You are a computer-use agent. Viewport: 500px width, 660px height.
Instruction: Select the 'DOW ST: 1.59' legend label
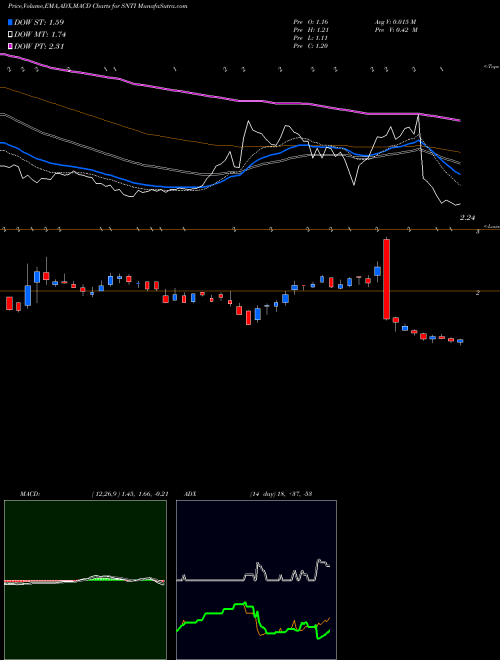coord(39,22)
